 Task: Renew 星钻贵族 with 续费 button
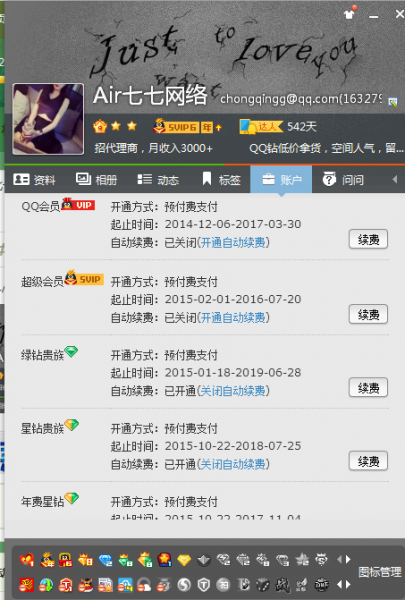(x=368, y=461)
